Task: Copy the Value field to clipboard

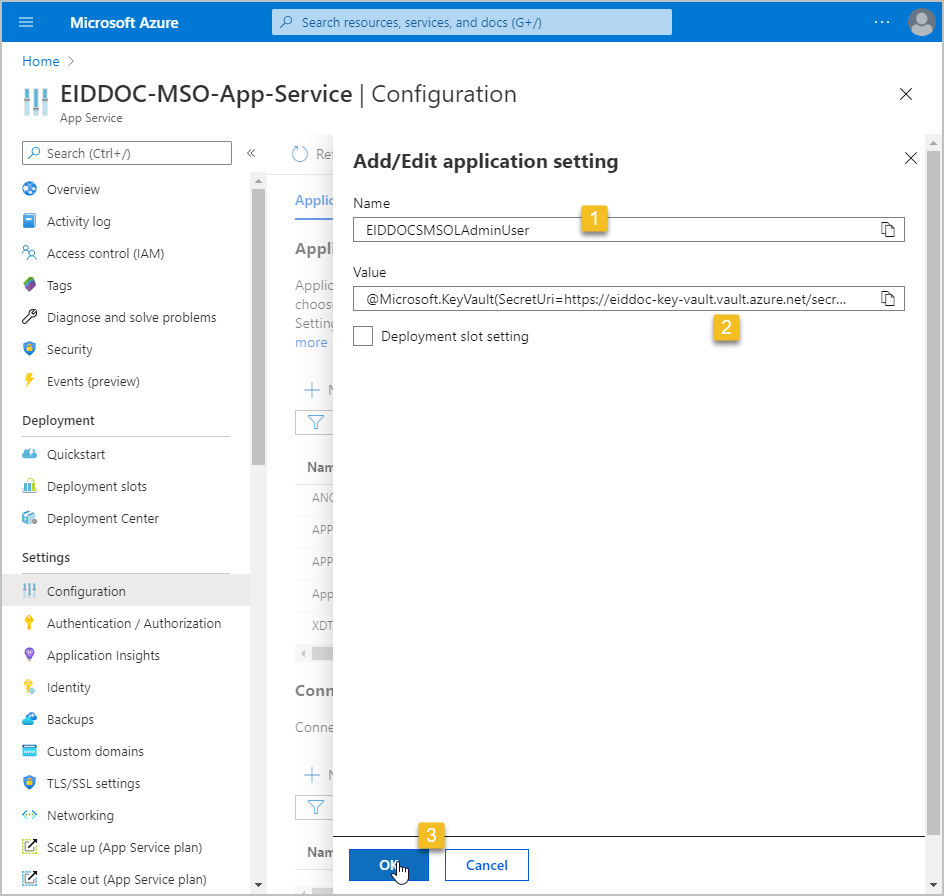Action: pos(887,298)
